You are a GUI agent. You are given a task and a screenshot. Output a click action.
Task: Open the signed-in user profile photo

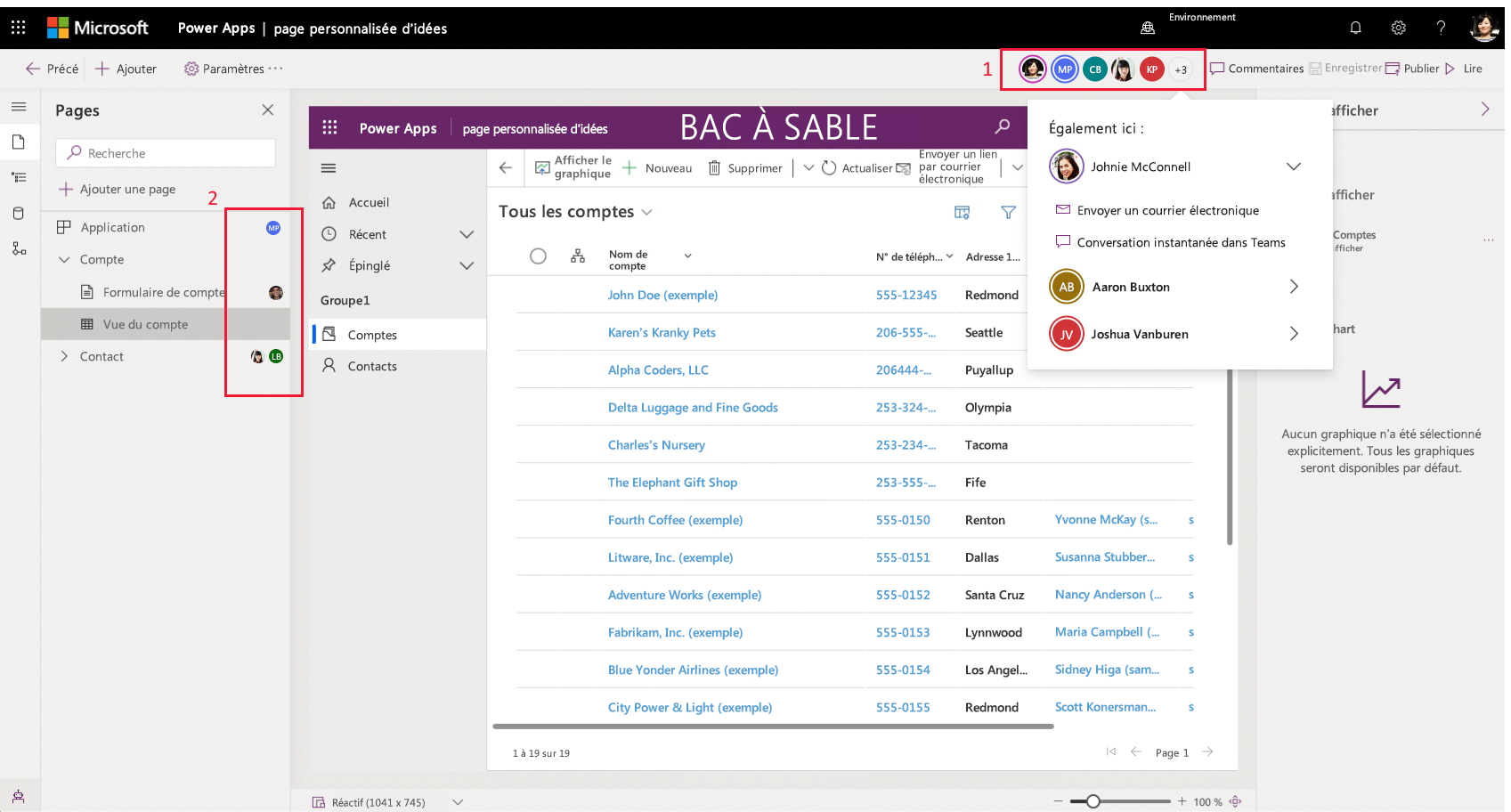tap(1483, 28)
